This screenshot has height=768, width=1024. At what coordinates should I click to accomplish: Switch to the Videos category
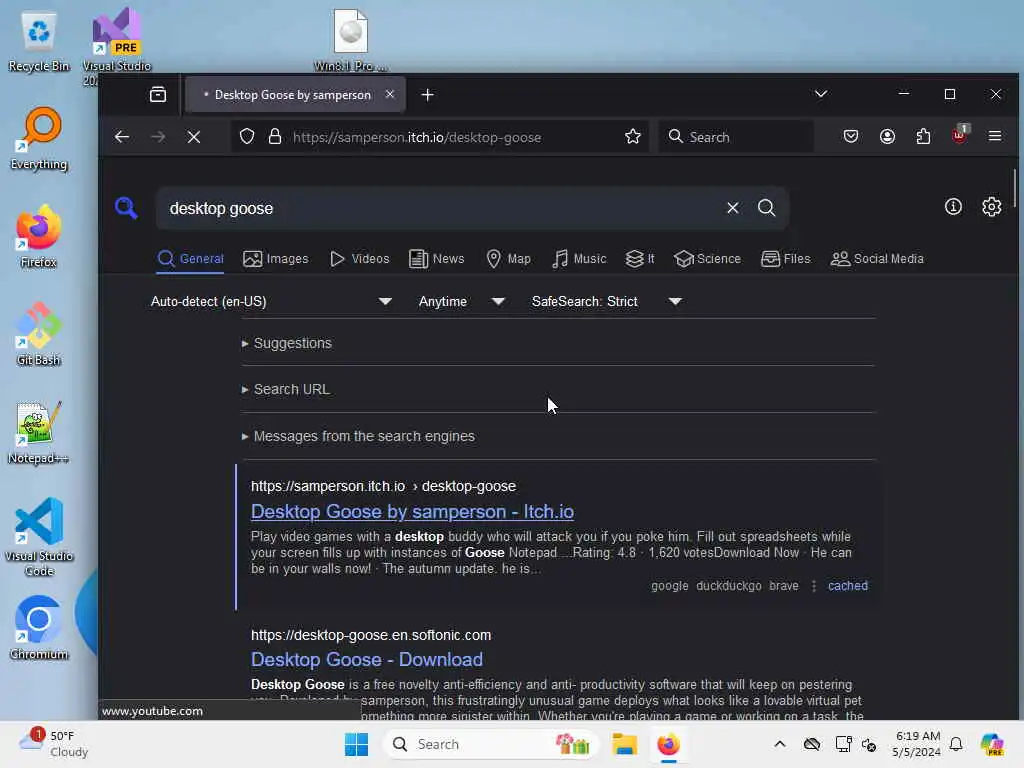[x=359, y=259]
